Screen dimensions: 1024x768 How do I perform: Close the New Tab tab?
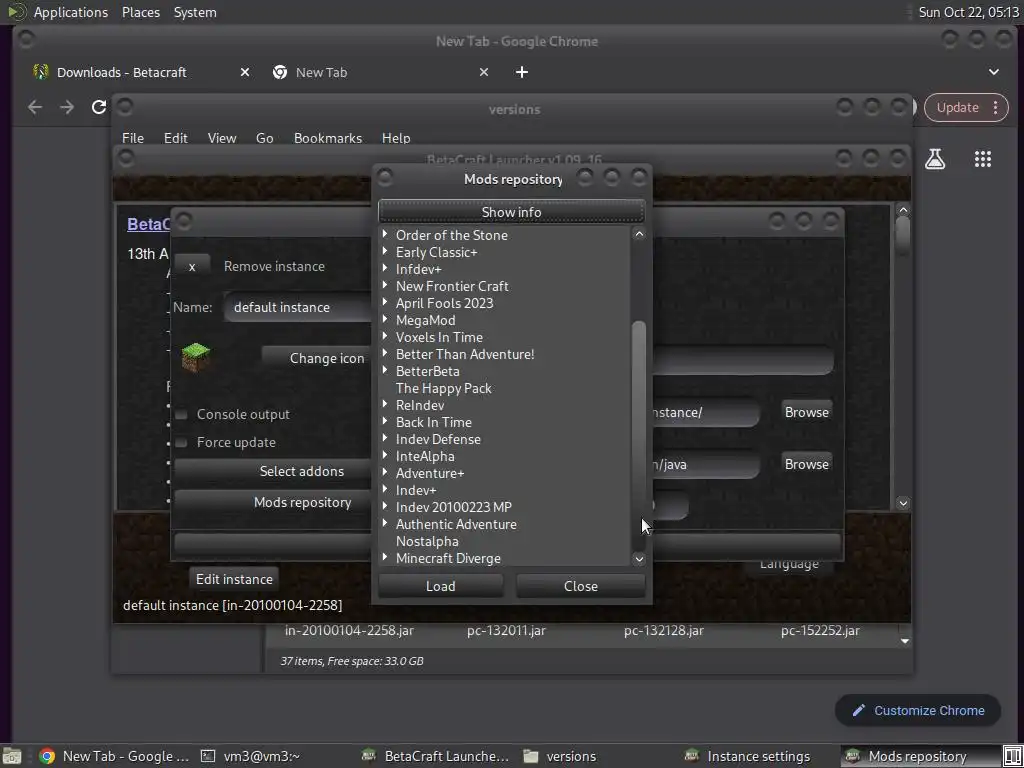[483, 72]
